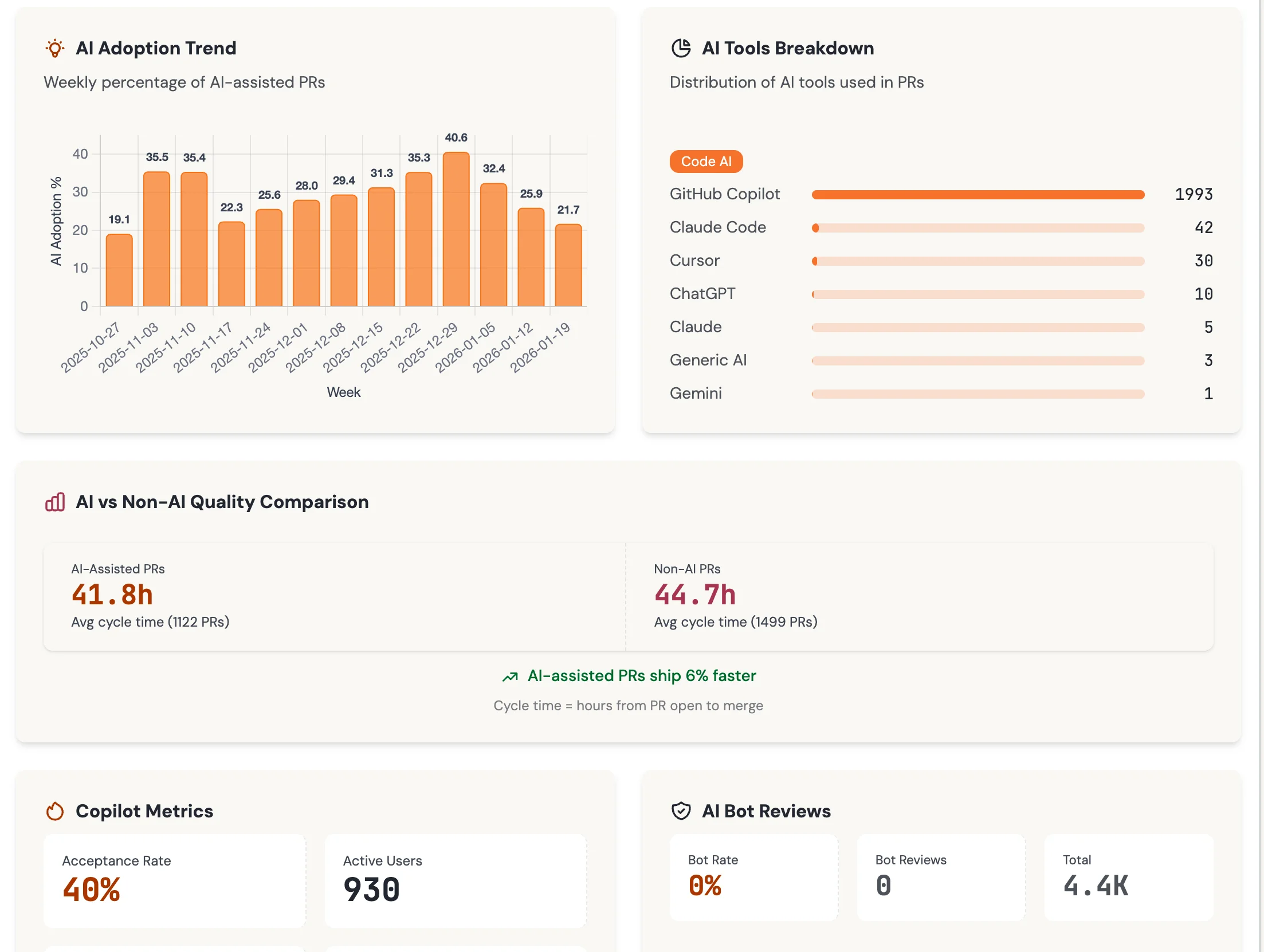This screenshot has height=952, width=1264.
Task: Click the Acceptance Rate 40% card
Action: coord(174,880)
